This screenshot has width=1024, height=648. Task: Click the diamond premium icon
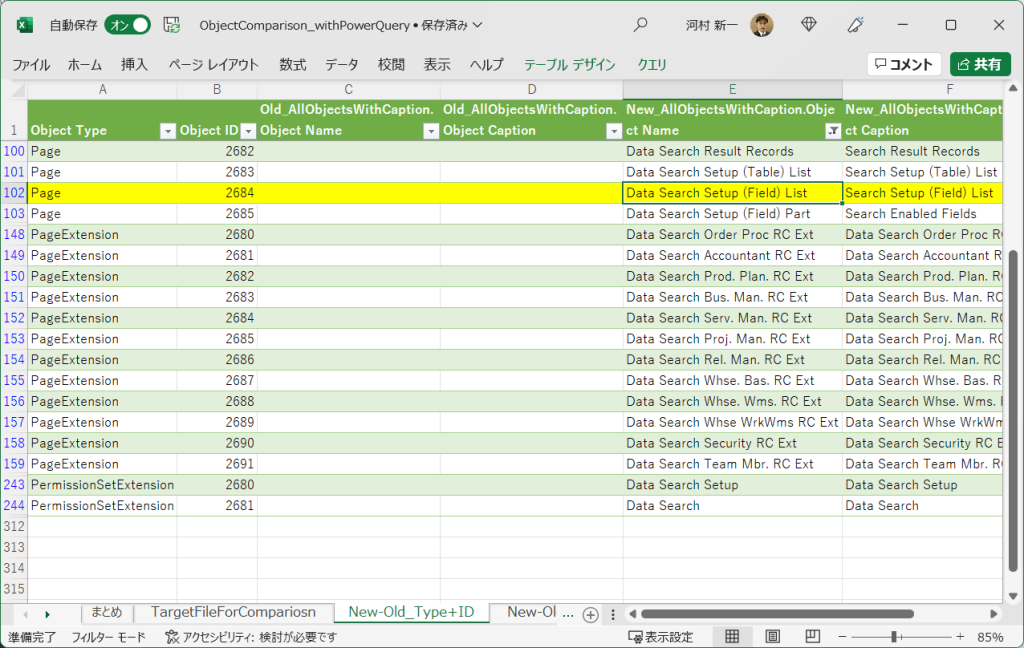(809, 25)
